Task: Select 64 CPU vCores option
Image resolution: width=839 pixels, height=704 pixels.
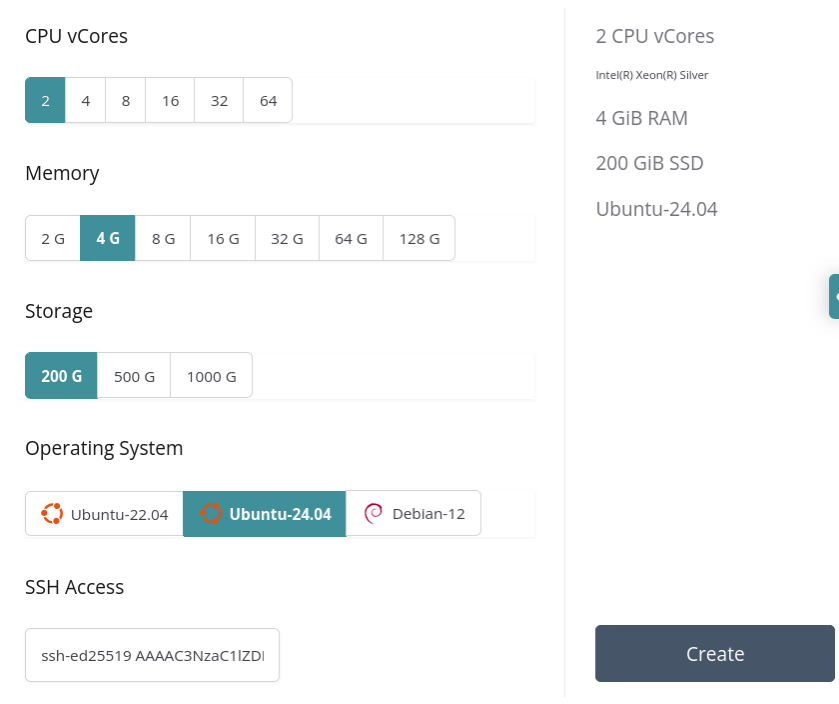Action: (x=268, y=101)
